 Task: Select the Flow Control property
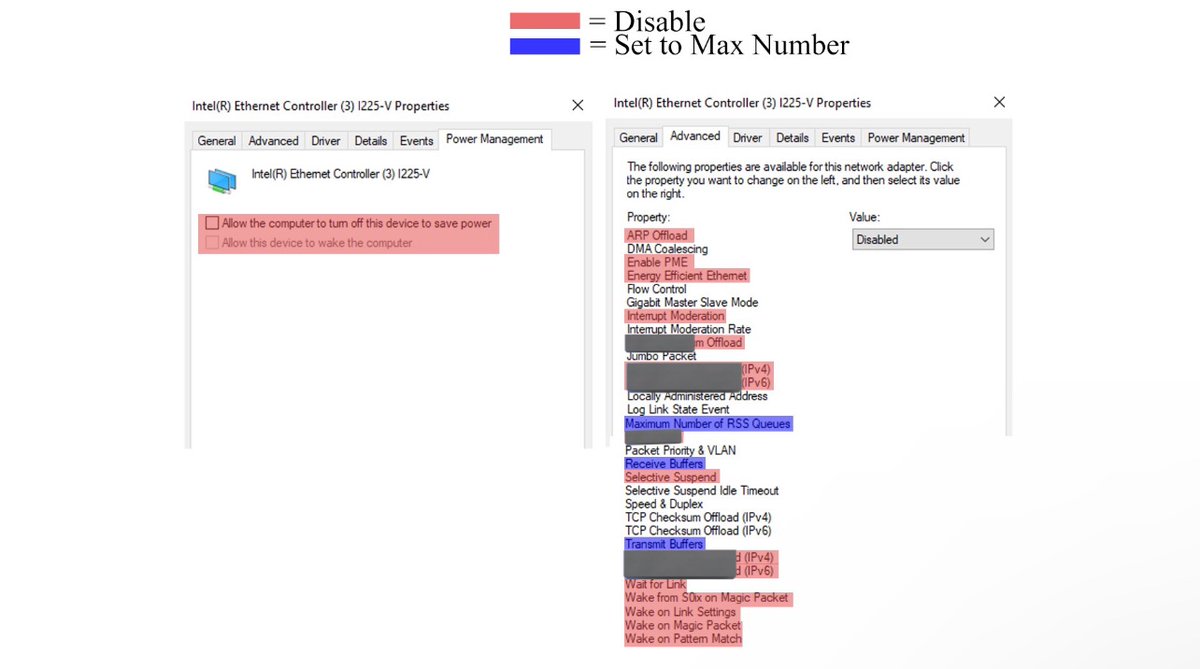click(x=656, y=289)
